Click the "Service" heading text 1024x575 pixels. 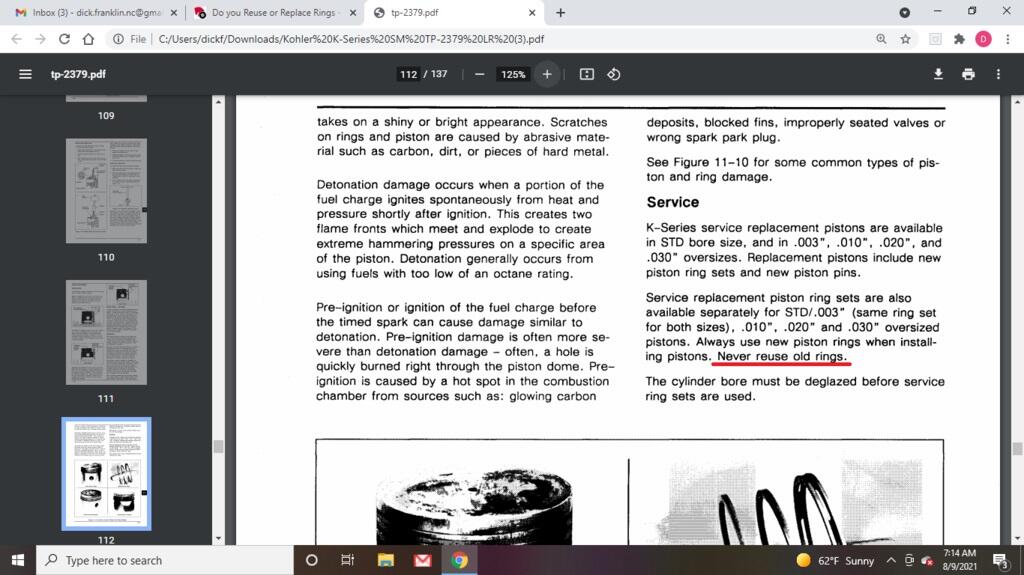(673, 203)
